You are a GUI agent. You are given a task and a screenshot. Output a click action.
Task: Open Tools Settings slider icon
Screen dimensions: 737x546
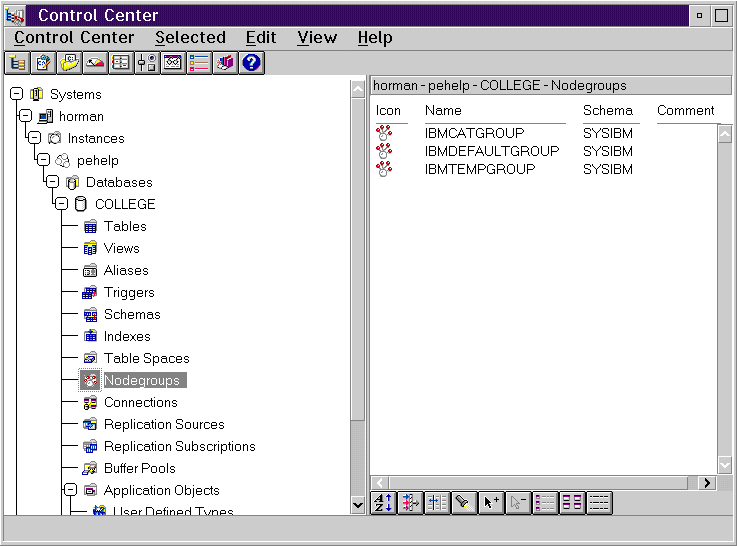(147, 63)
